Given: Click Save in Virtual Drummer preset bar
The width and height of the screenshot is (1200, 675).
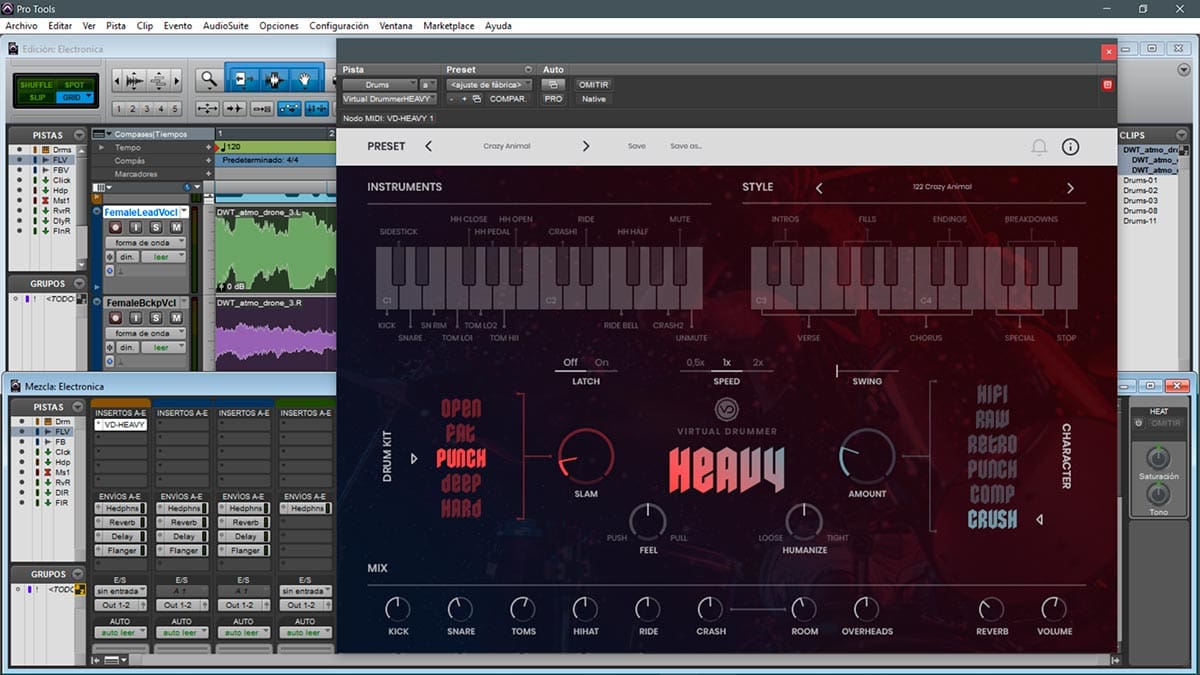Looking at the screenshot, I should pos(637,146).
